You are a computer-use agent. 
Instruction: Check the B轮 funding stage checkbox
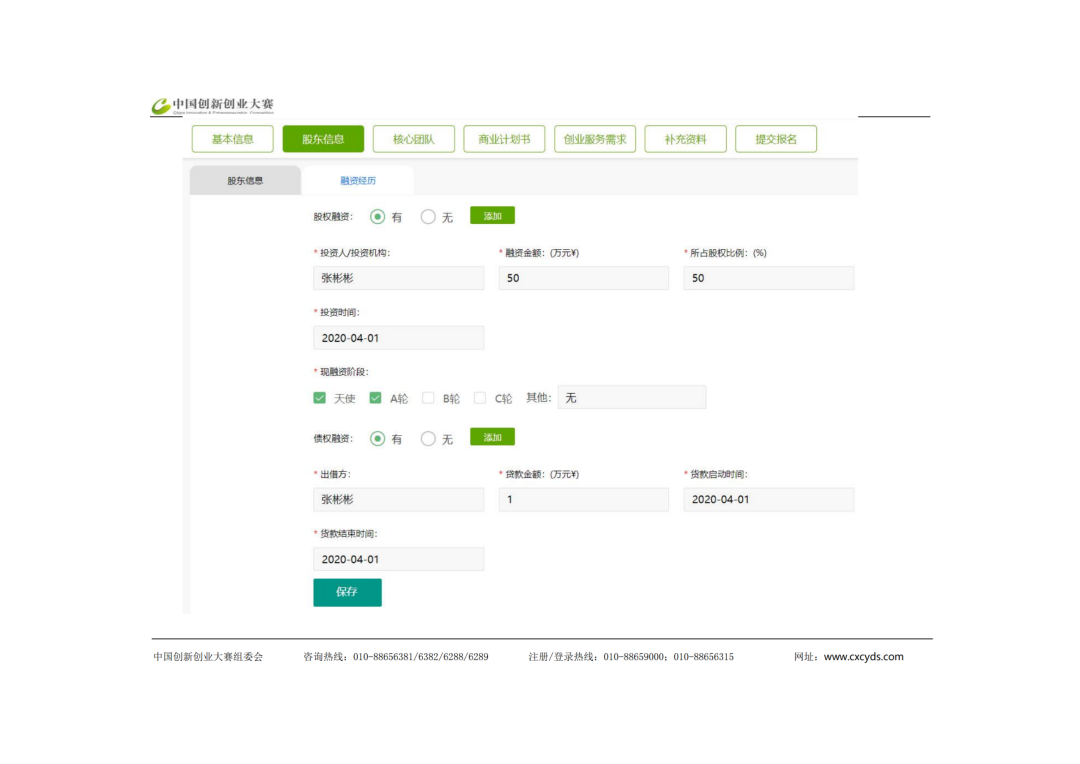[428, 398]
